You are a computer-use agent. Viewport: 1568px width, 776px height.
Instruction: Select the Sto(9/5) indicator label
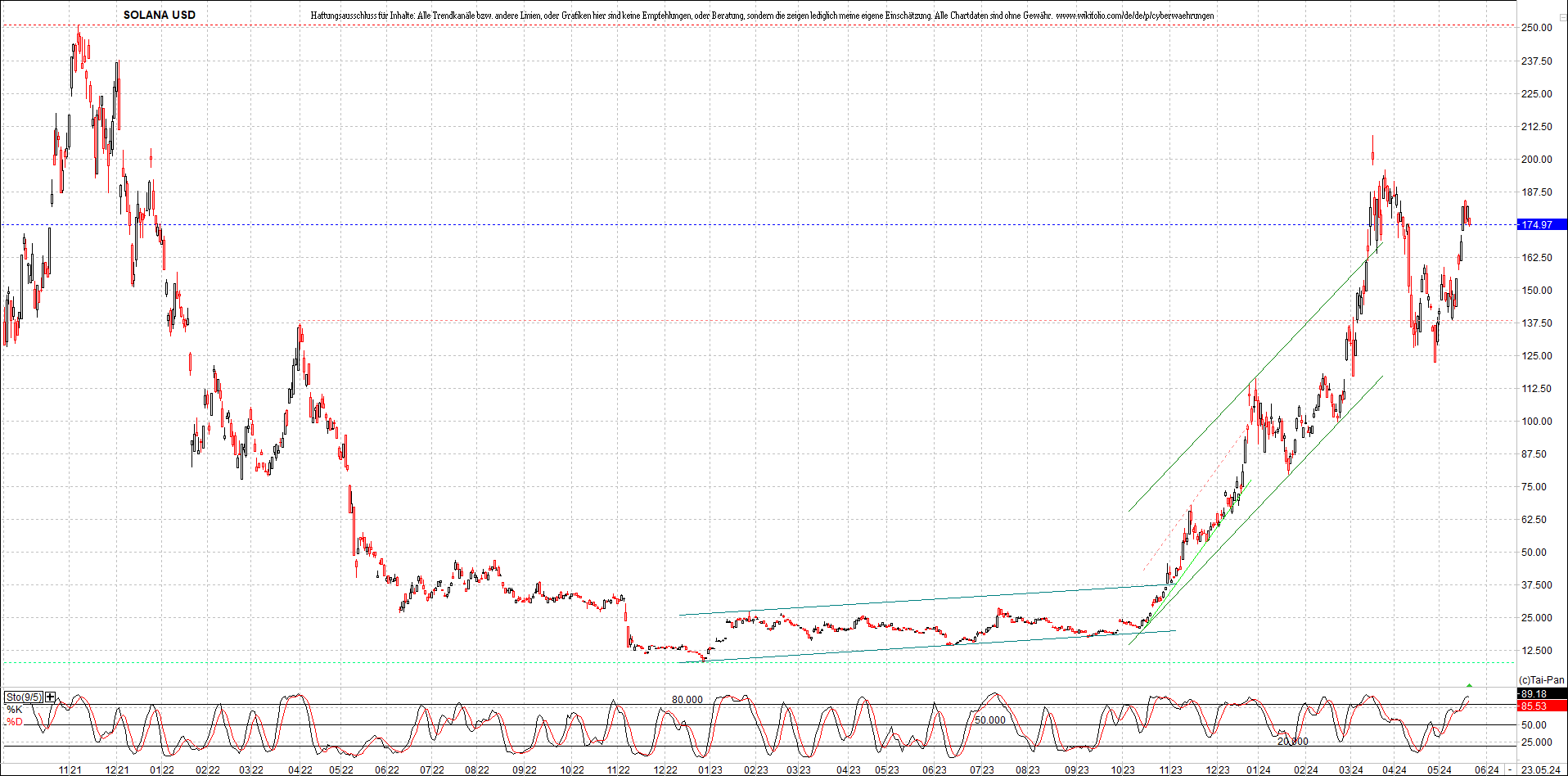pyautogui.click(x=24, y=697)
